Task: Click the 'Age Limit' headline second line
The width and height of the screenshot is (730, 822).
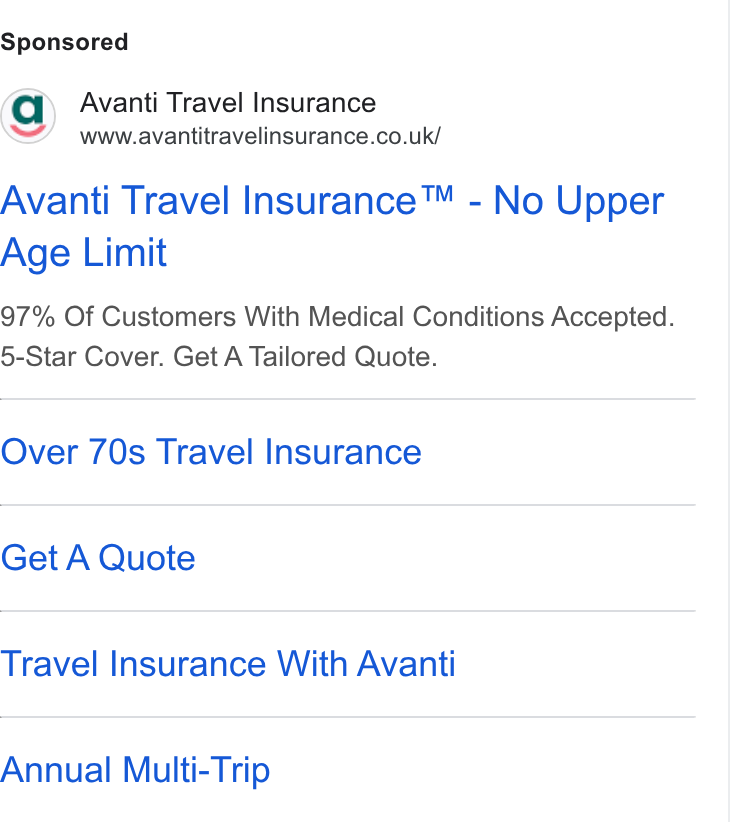Action: [x=83, y=253]
